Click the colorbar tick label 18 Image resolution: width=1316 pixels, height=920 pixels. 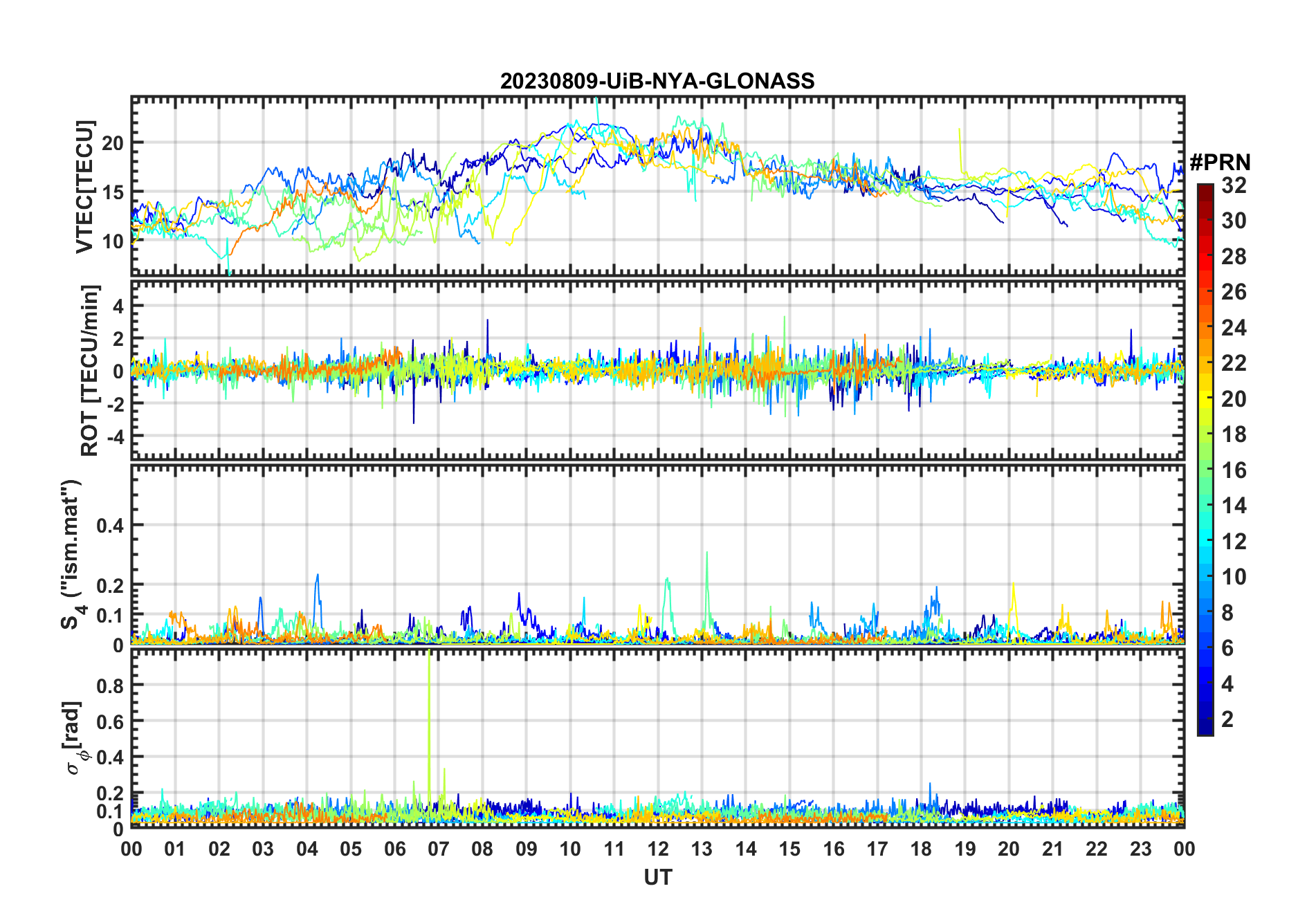(x=1234, y=434)
